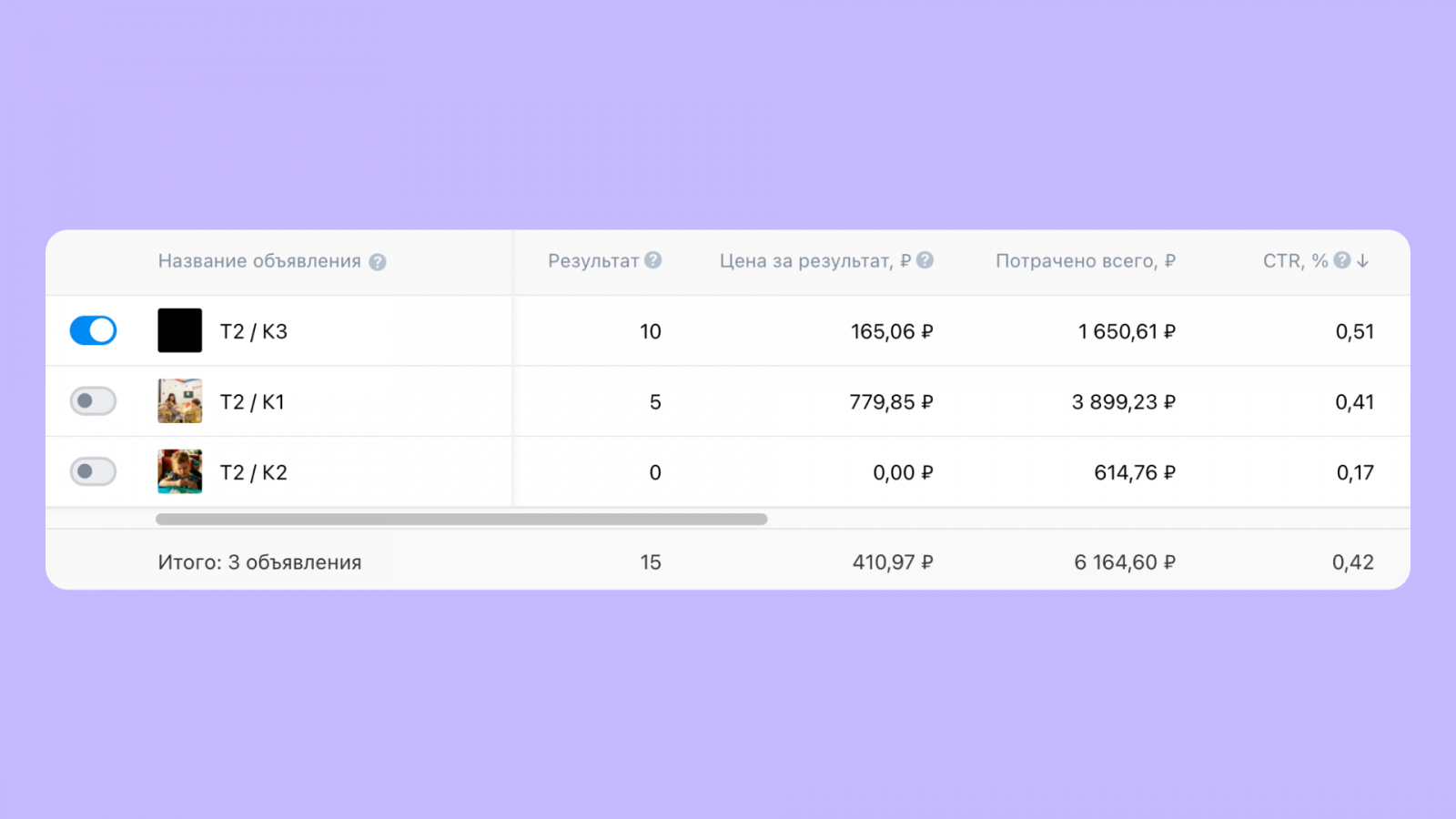
Task: Open ad named T2 / K1
Action: point(252,402)
